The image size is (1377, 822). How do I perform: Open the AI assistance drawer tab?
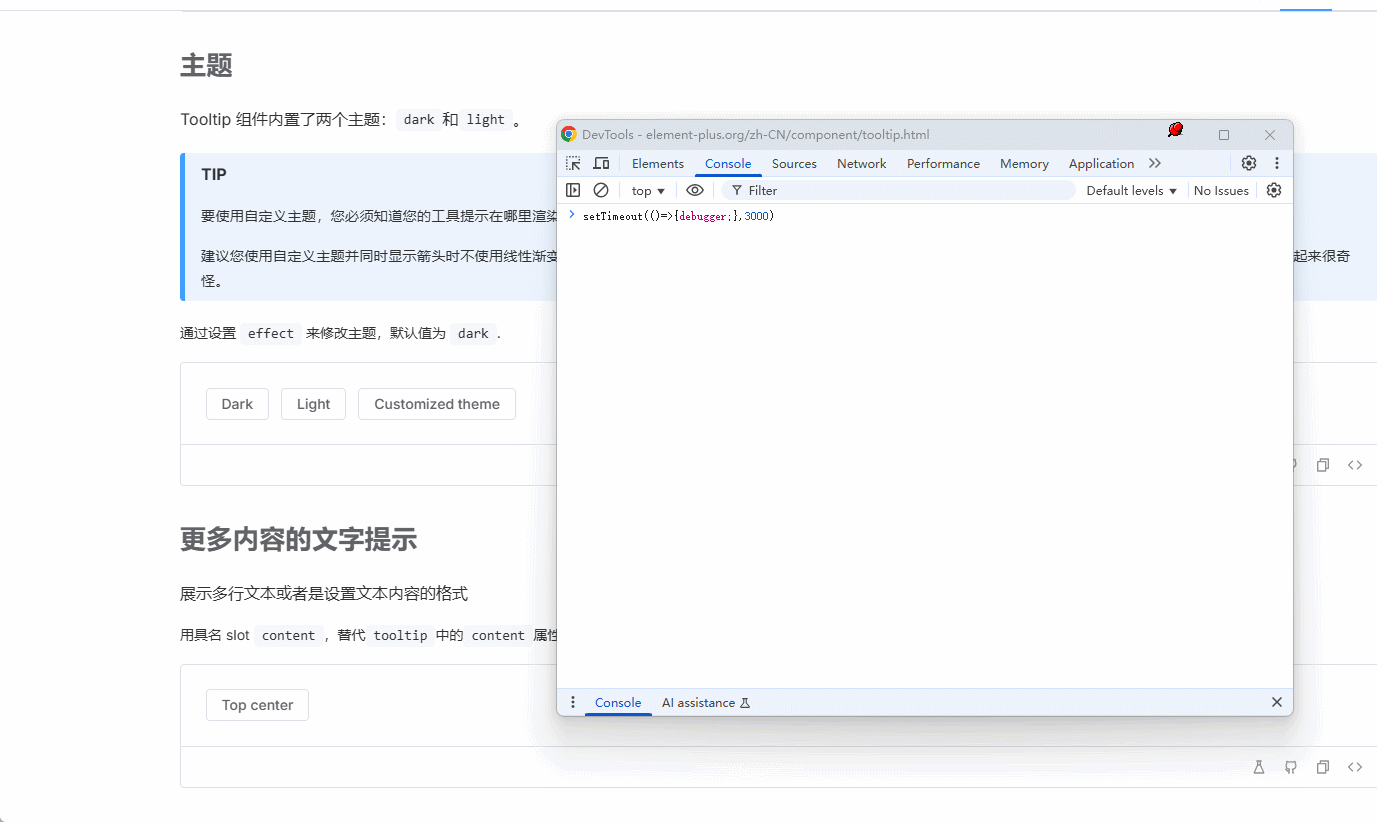pos(698,702)
